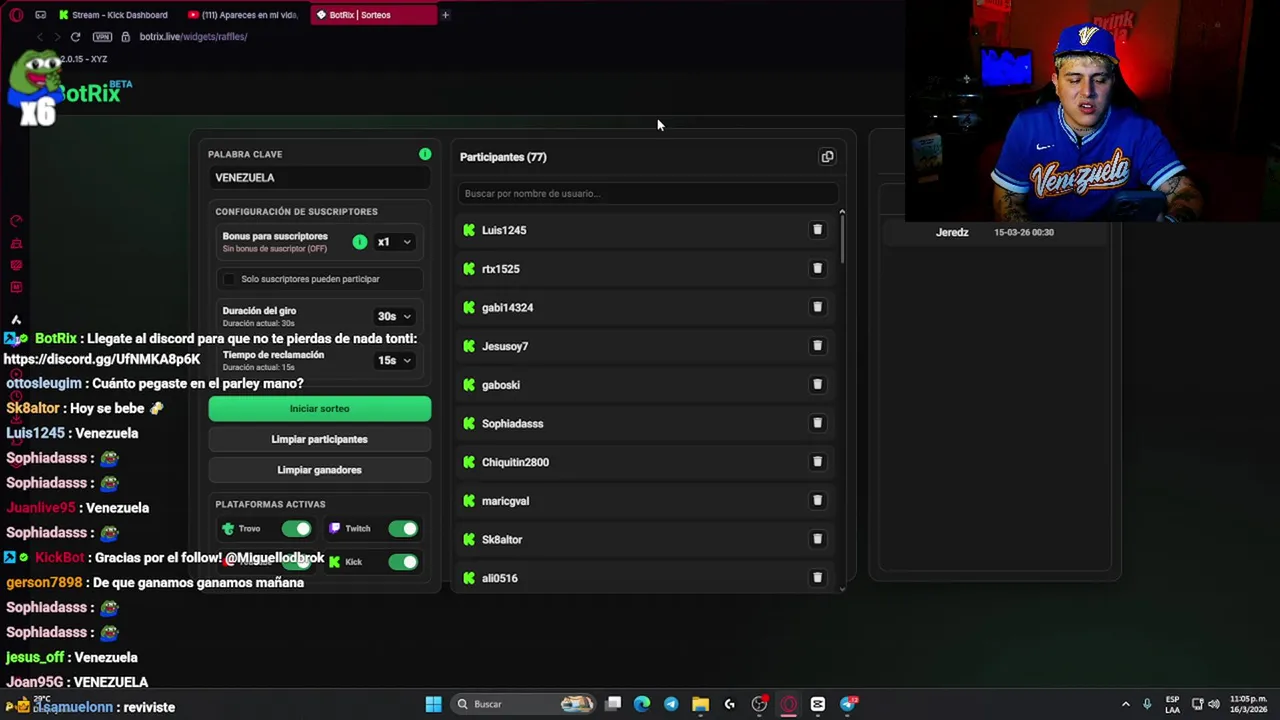Click the Limpiar ganadores button
Viewport: 1280px width, 720px height.
click(320, 470)
